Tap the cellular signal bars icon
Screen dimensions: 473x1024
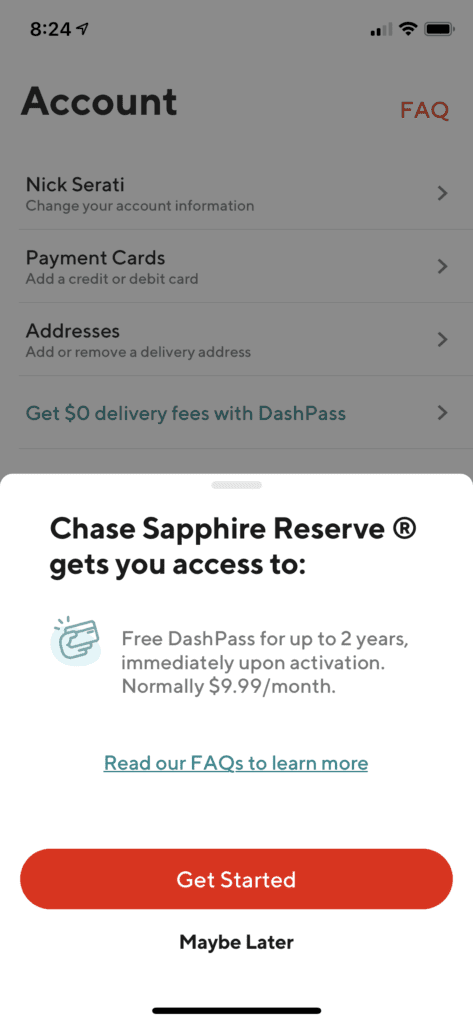[381, 30]
